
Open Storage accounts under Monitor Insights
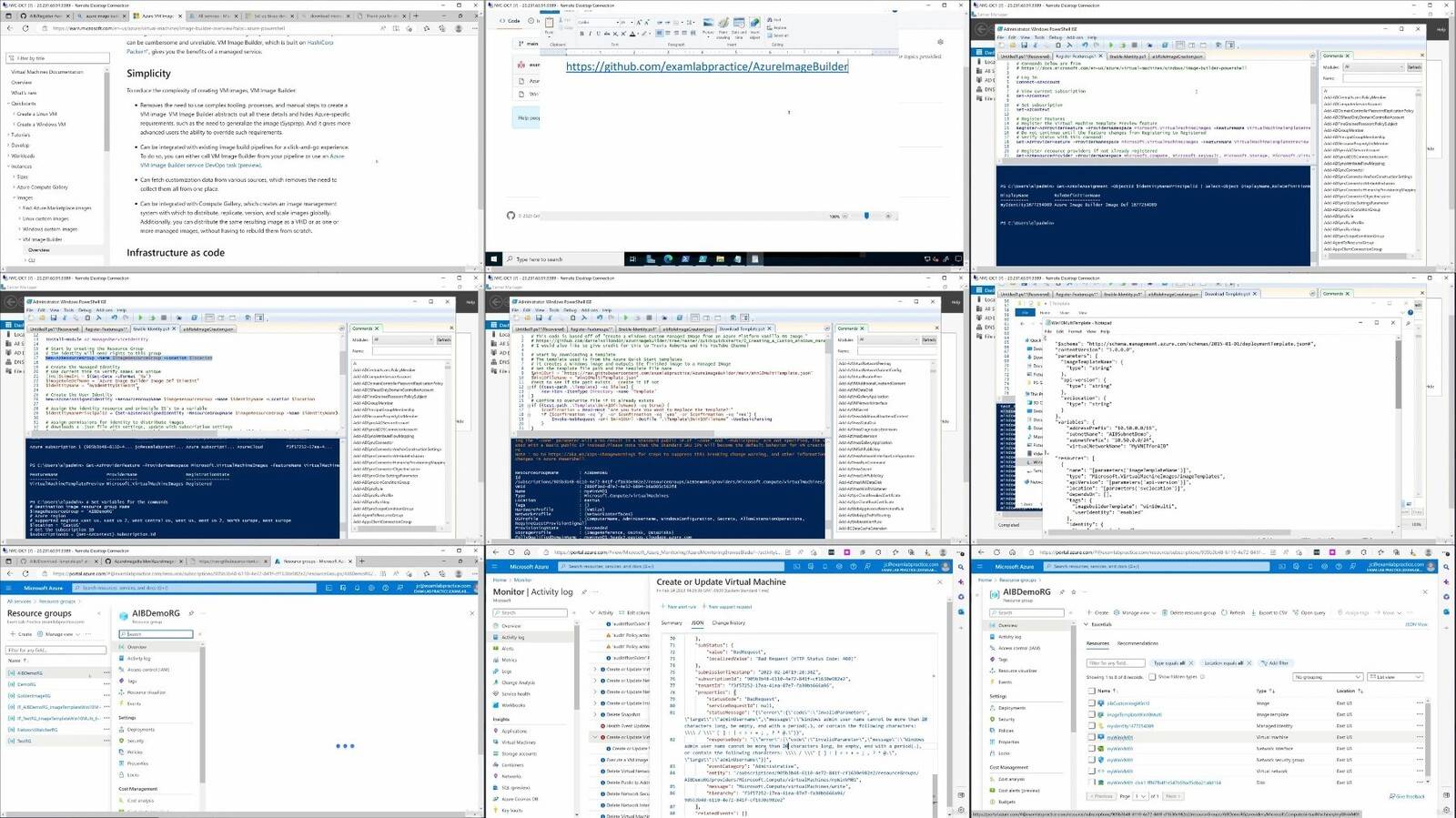(519, 753)
